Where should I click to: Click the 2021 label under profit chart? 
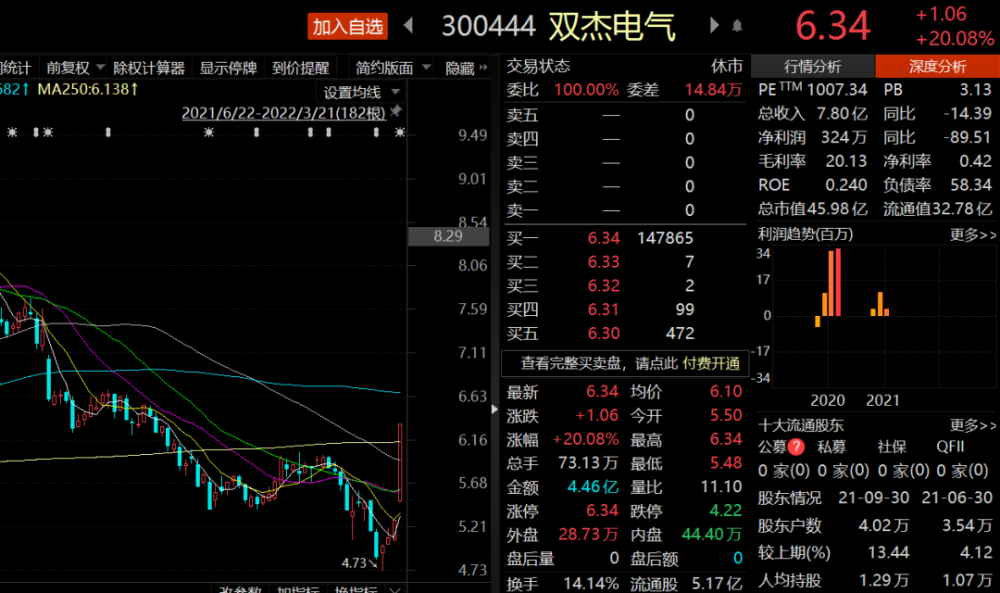(x=883, y=400)
